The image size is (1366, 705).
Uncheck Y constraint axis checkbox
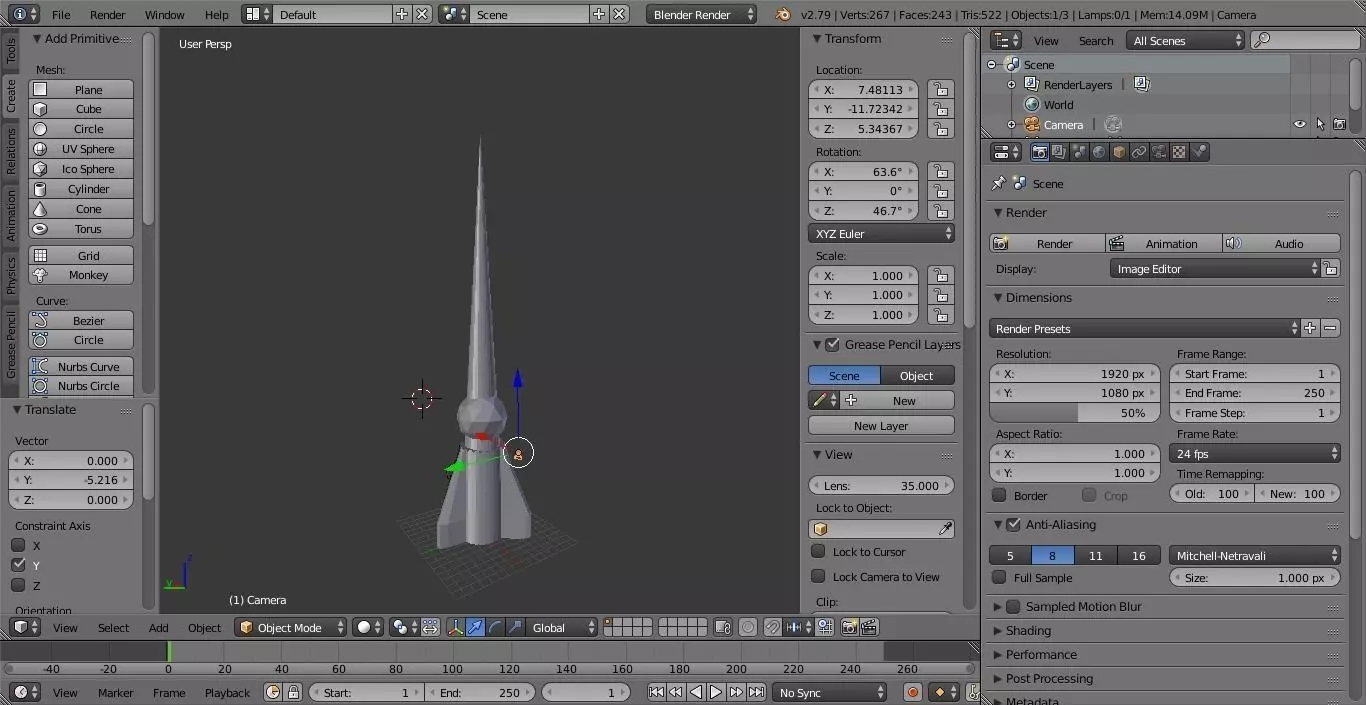pos(18,565)
